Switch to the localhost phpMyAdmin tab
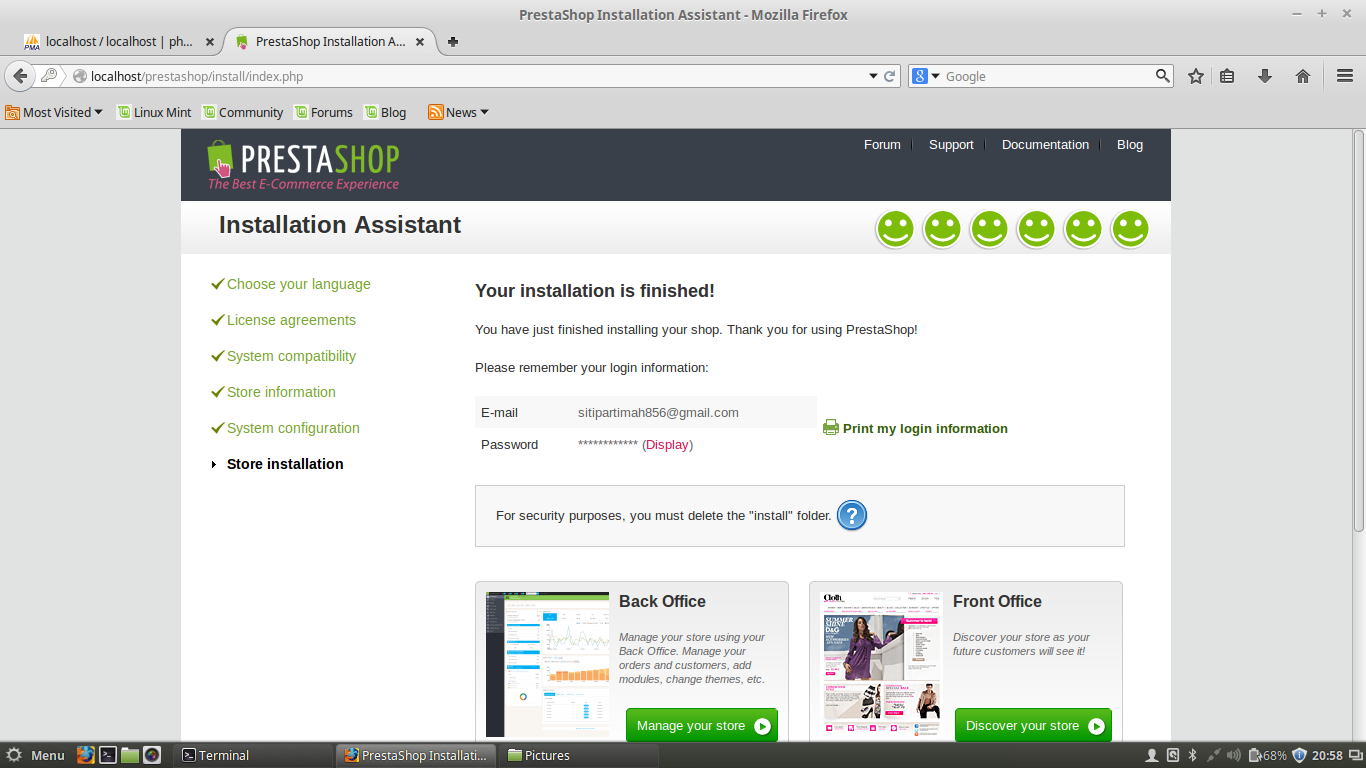This screenshot has height=768, width=1366. [120, 42]
